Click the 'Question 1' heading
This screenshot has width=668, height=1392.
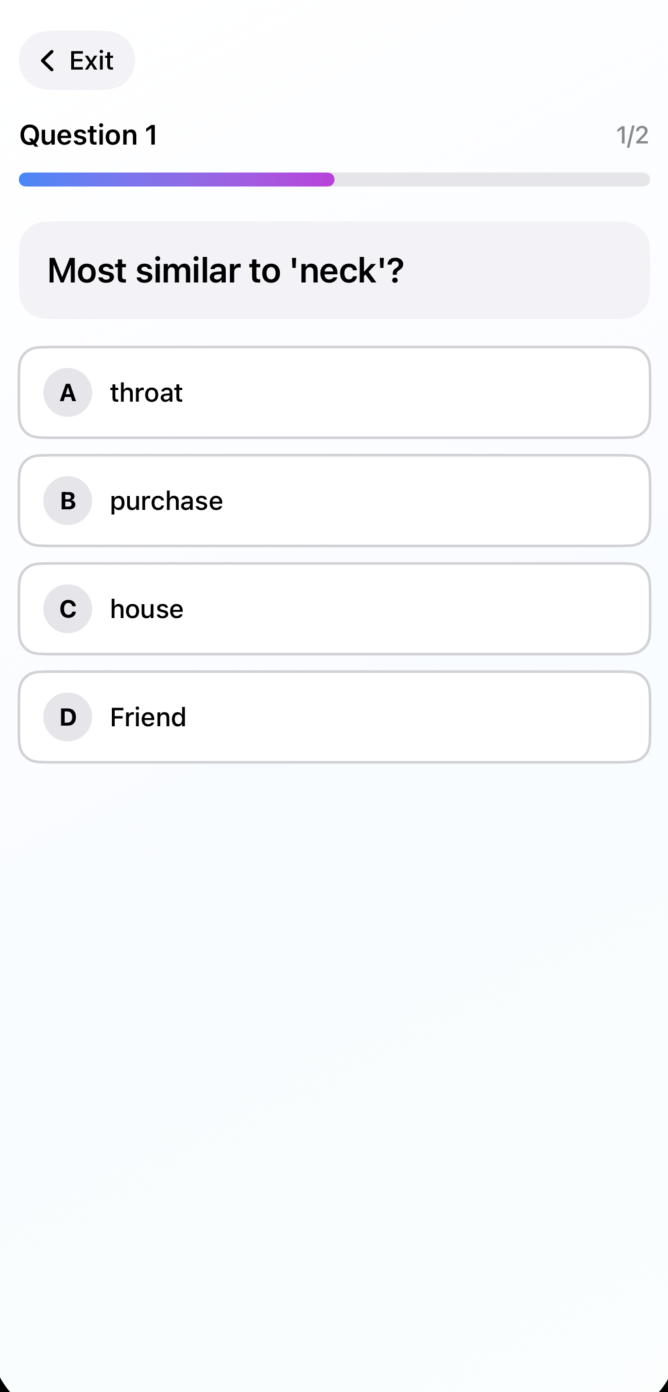point(88,136)
